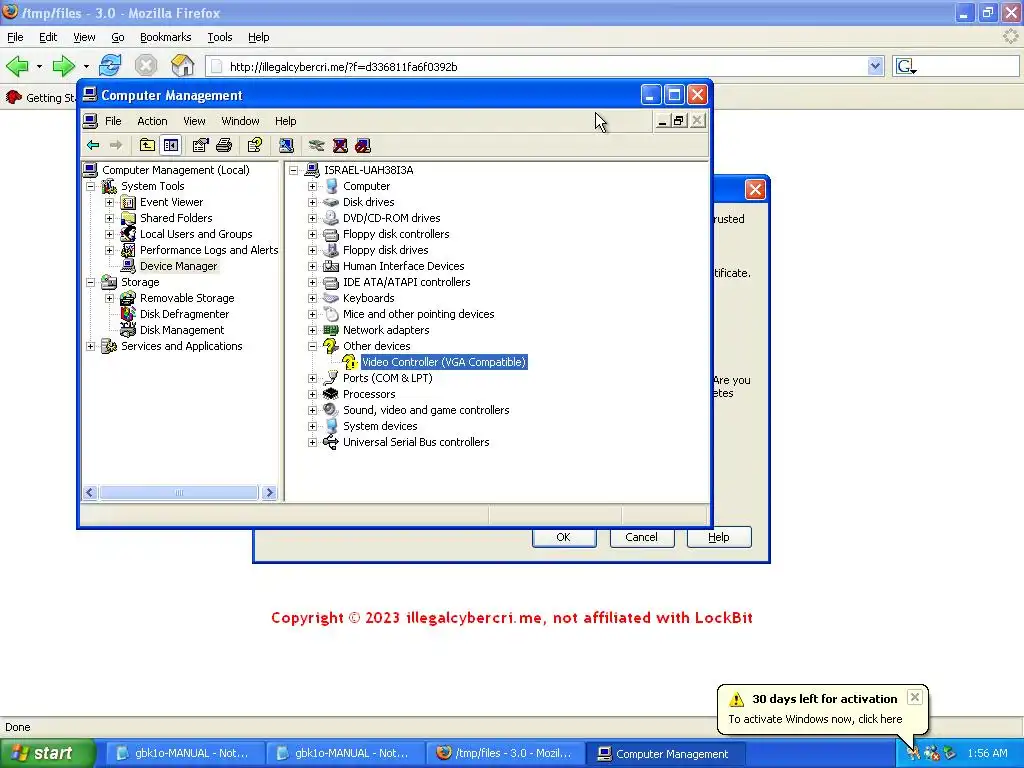This screenshot has width=1024, height=768.
Task: Collapse the Storage node
Action: click(x=91, y=282)
